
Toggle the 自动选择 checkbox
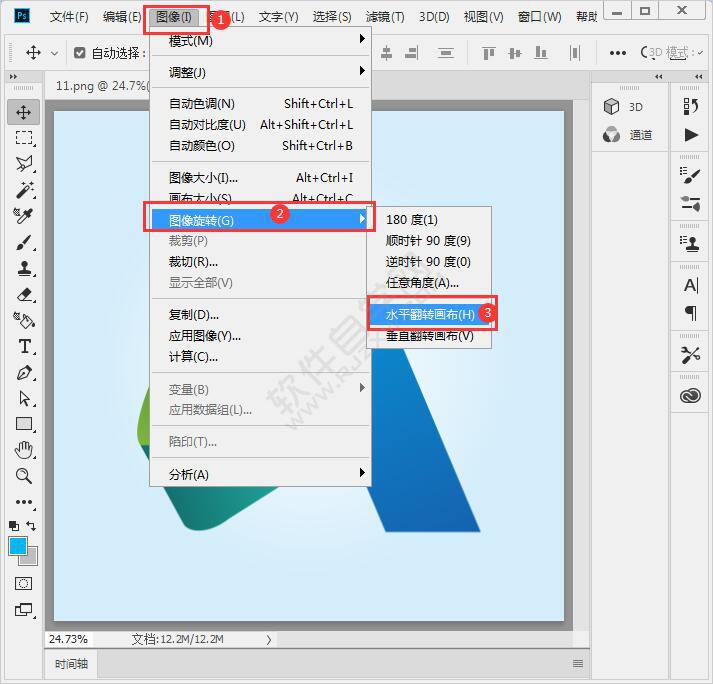click(x=80, y=53)
